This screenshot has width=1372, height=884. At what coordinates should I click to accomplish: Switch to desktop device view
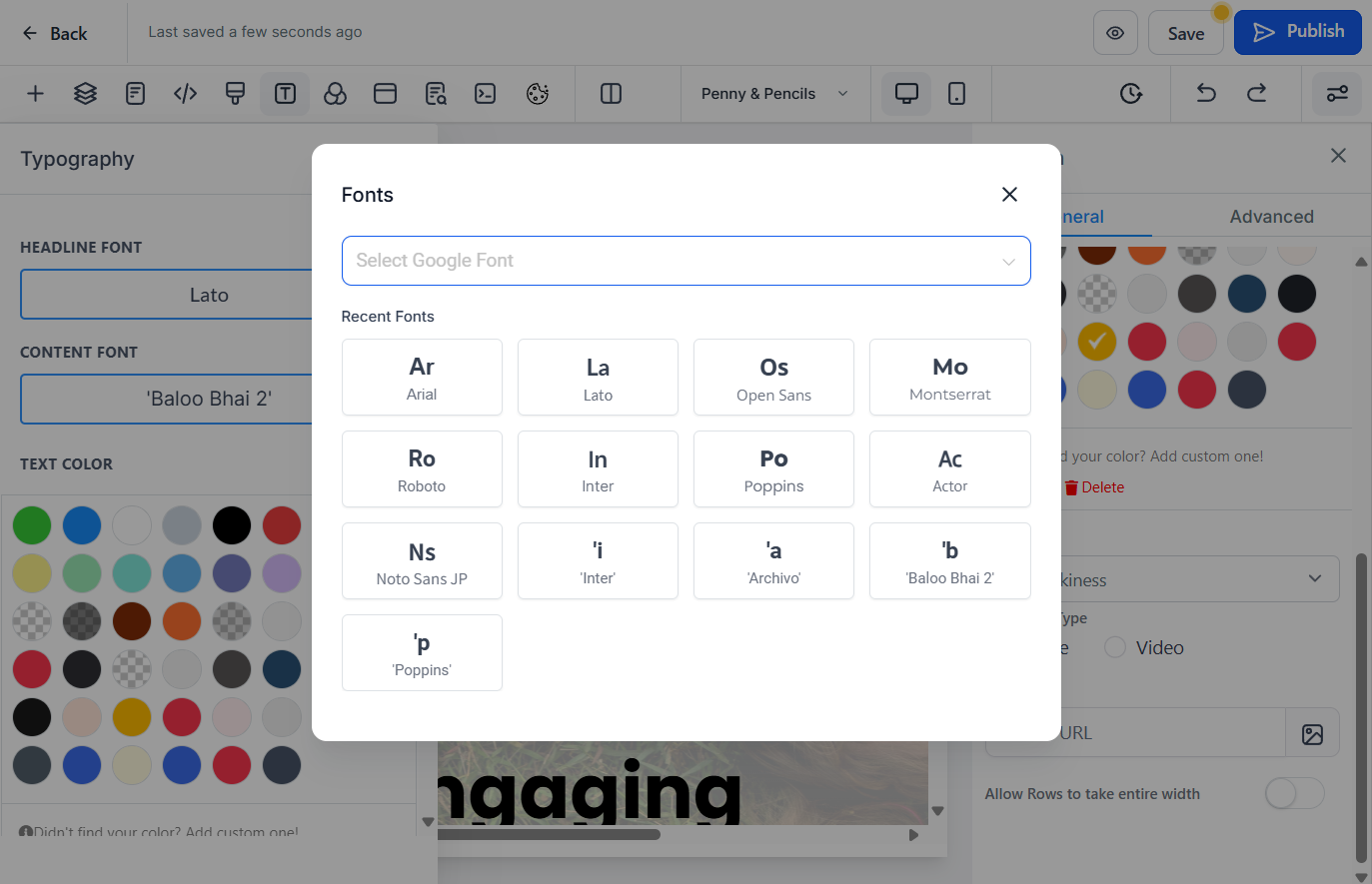906,94
